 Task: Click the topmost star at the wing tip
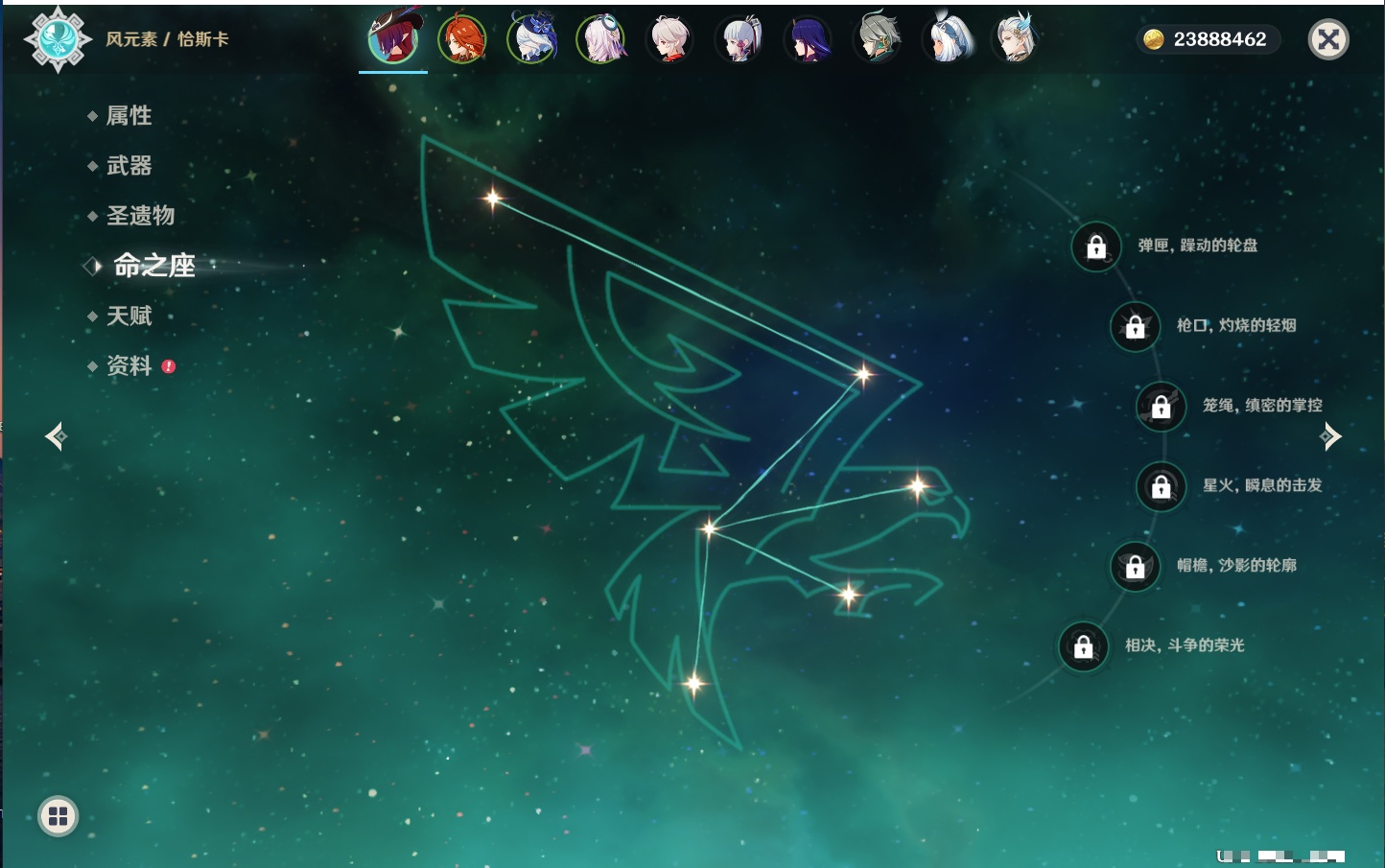point(493,199)
